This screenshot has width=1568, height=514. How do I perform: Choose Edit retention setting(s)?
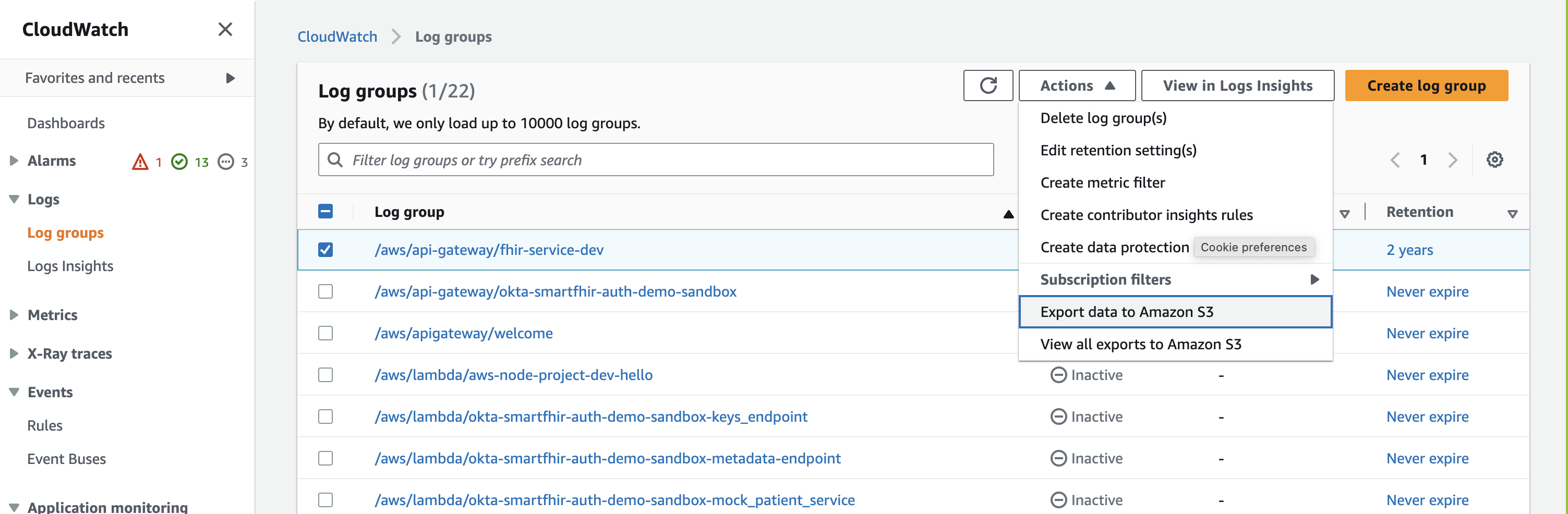tap(1175, 150)
